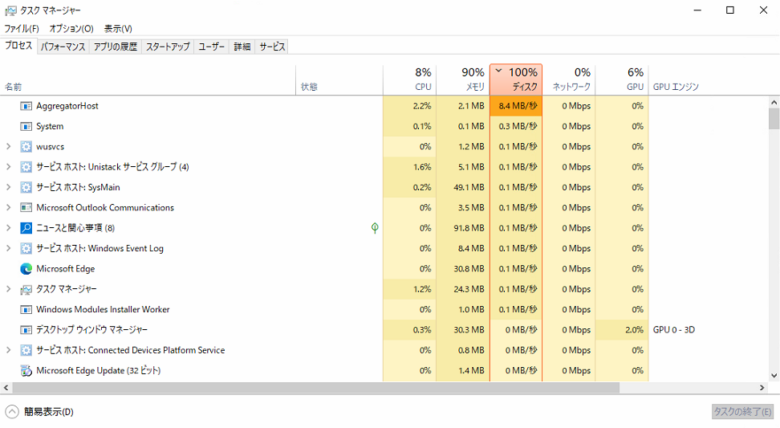Viewport: 780px width, 428px height.
Task: Select the Windows Modules Installer Worker name
Action: (x=103, y=310)
